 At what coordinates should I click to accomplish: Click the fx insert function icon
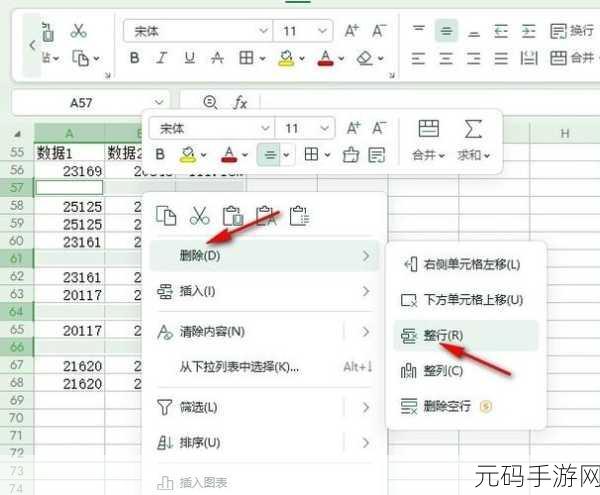click(x=240, y=103)
